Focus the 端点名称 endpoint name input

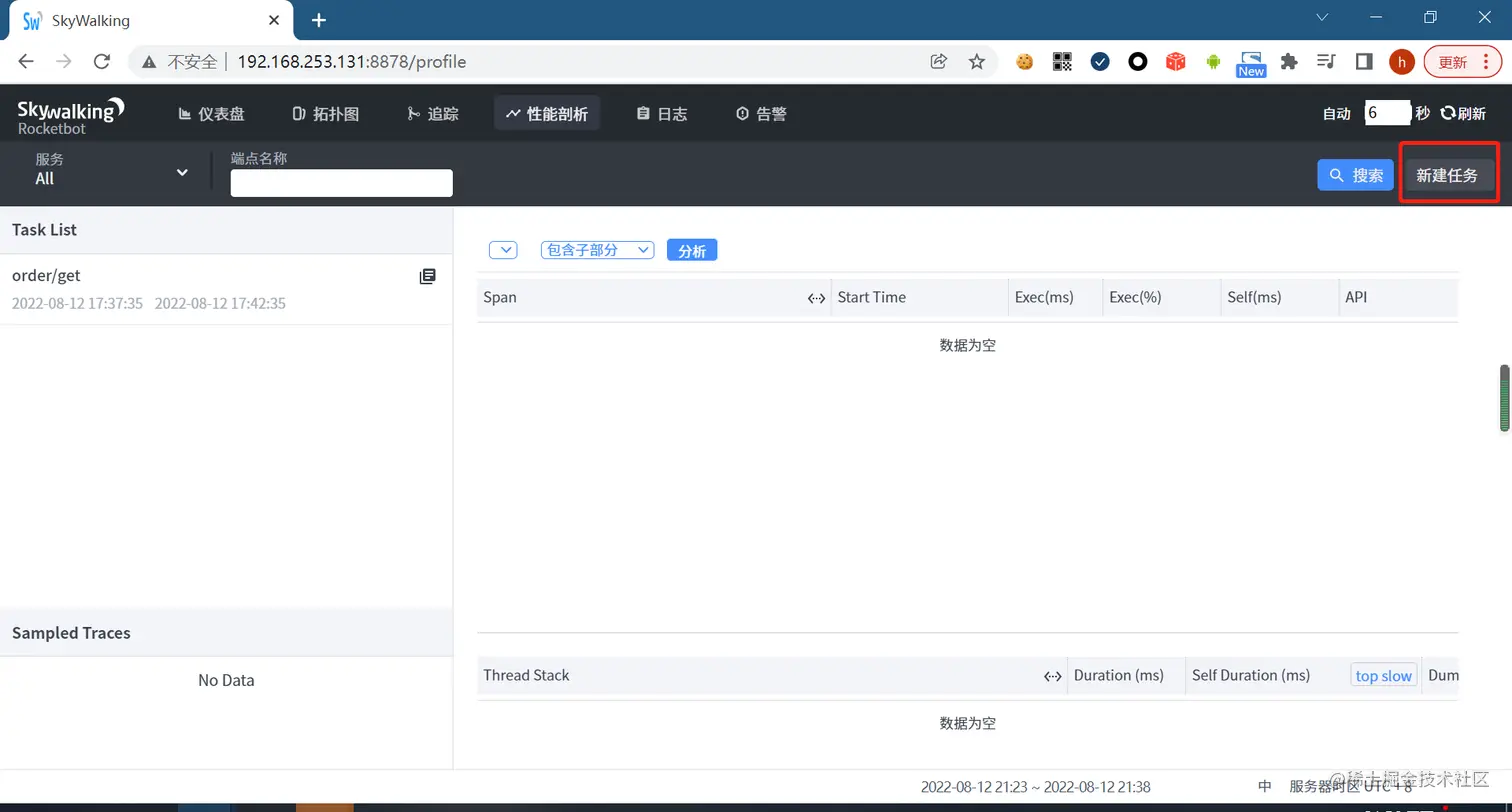pos(342,183)
